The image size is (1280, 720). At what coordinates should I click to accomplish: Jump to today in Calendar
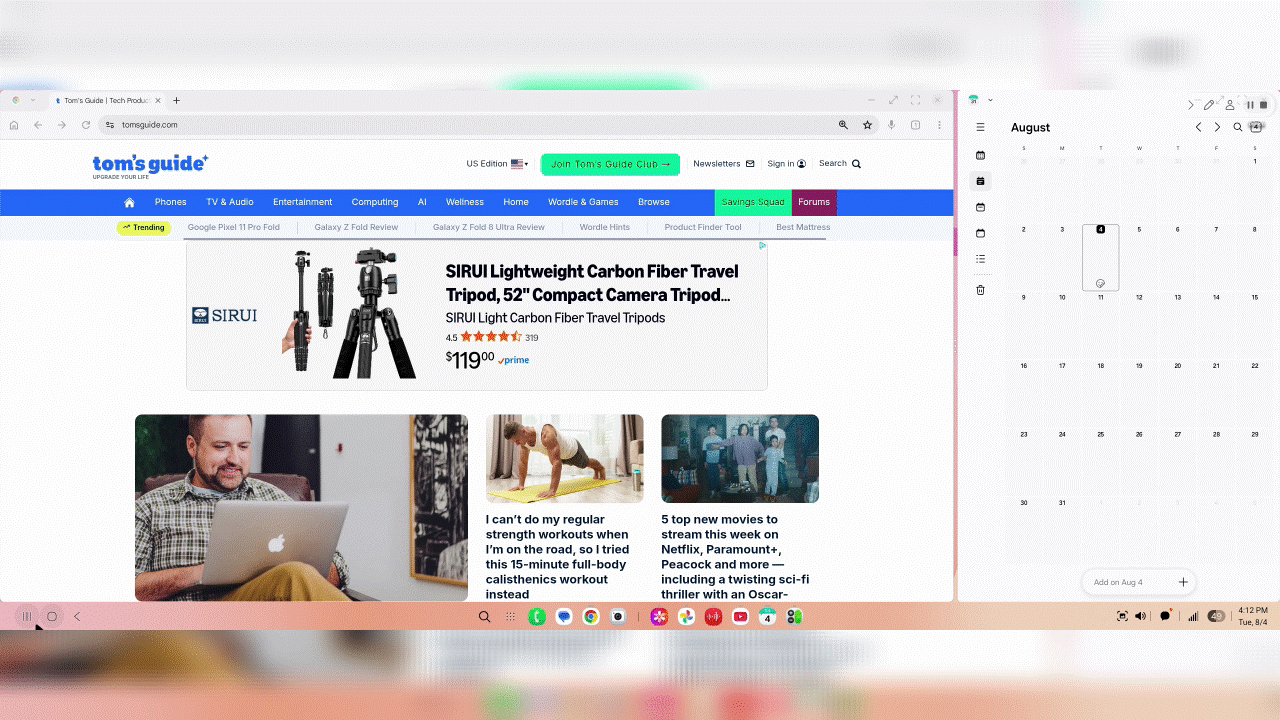(x=1256, y=127)
